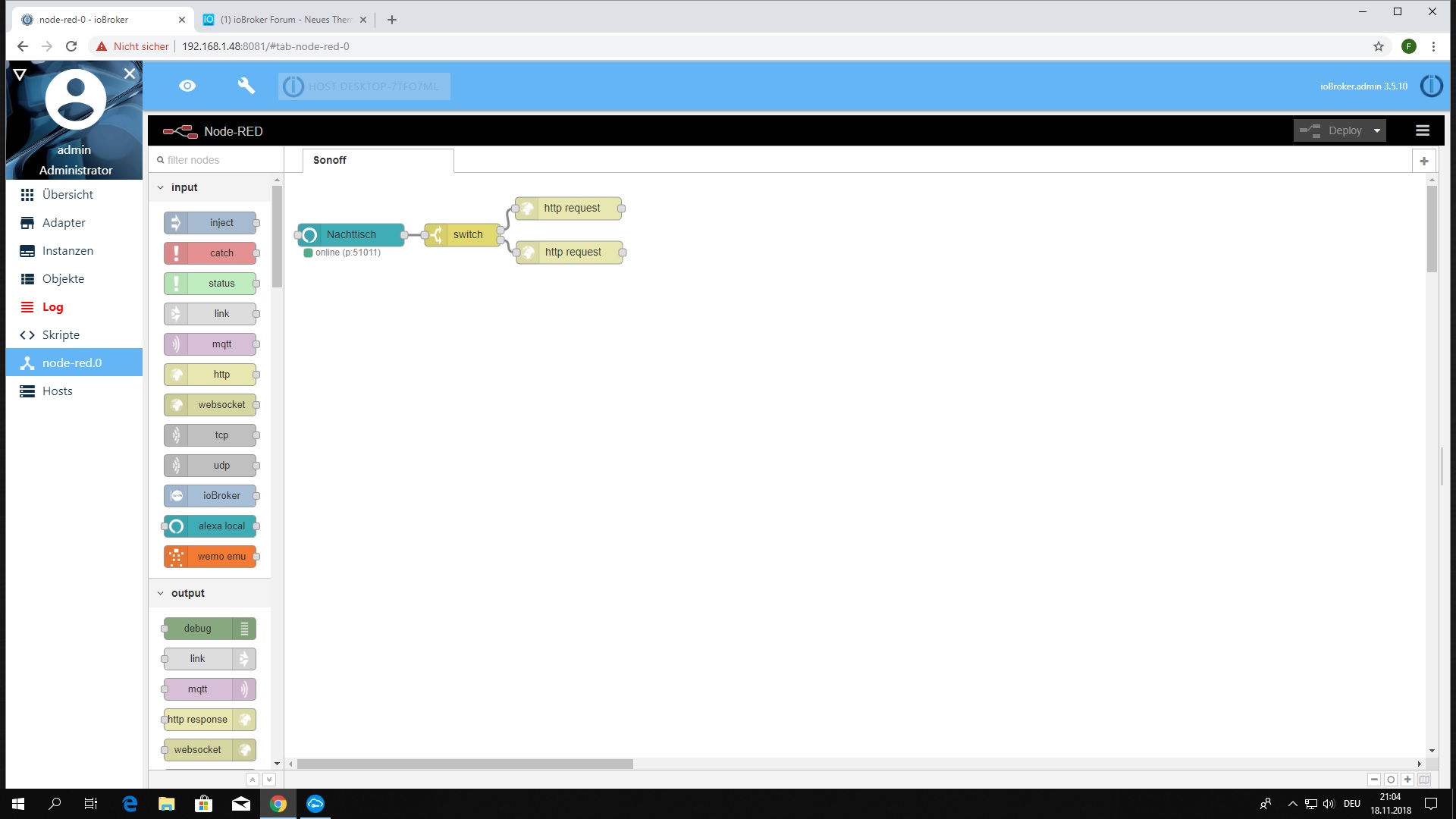The width and height of the screenshot is (1456, 819).
Task: Add a new flow tab with plus
Action: point(1423,161)
